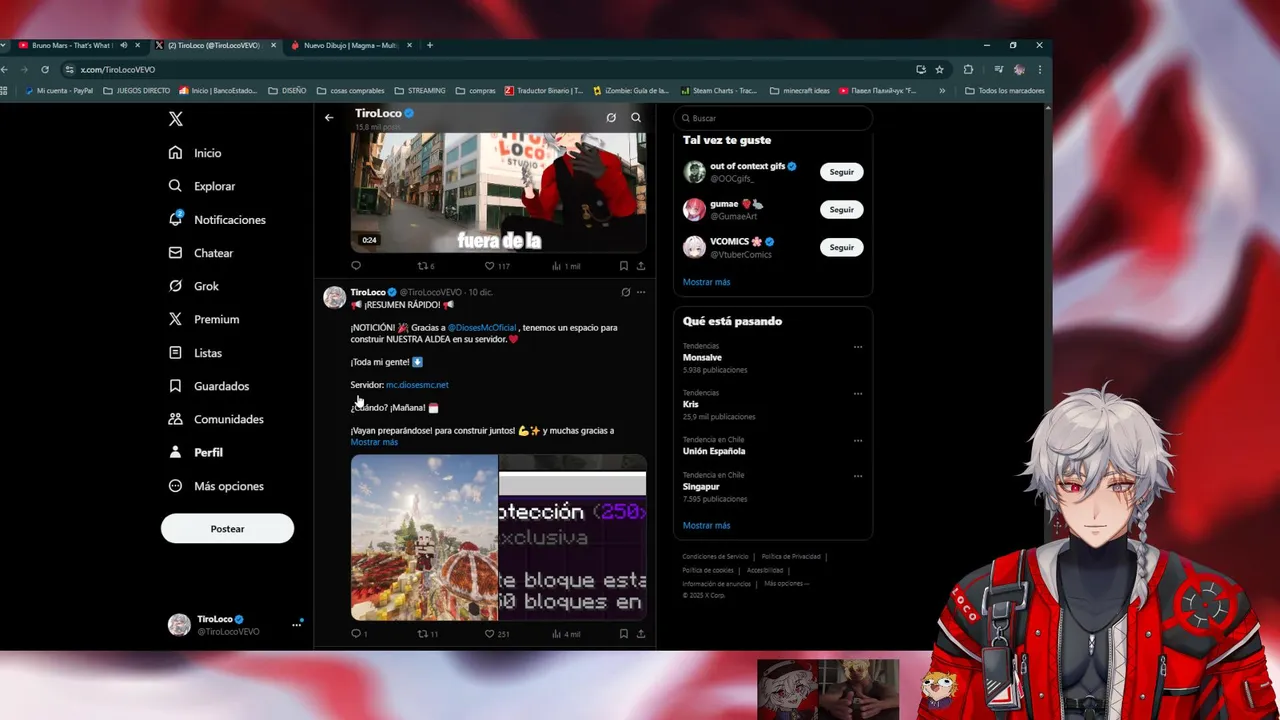Open @DiosesMcOficial mention link

click(x=482, y=328)
